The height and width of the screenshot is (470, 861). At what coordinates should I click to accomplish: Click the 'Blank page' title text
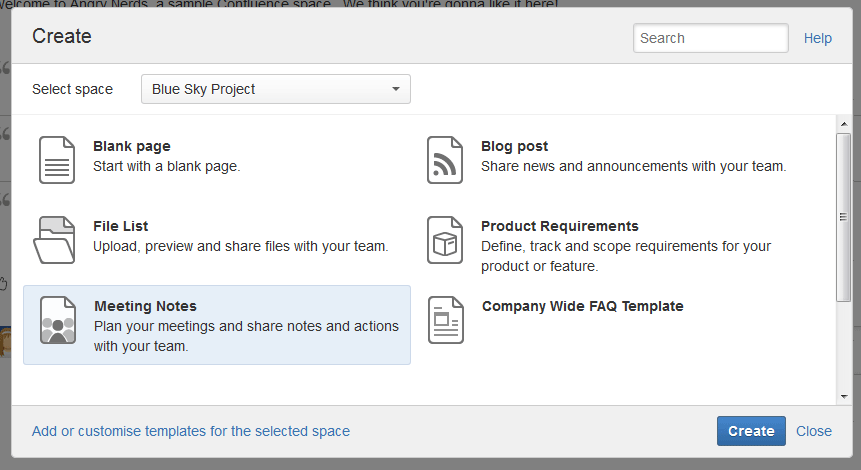[132, 146]
